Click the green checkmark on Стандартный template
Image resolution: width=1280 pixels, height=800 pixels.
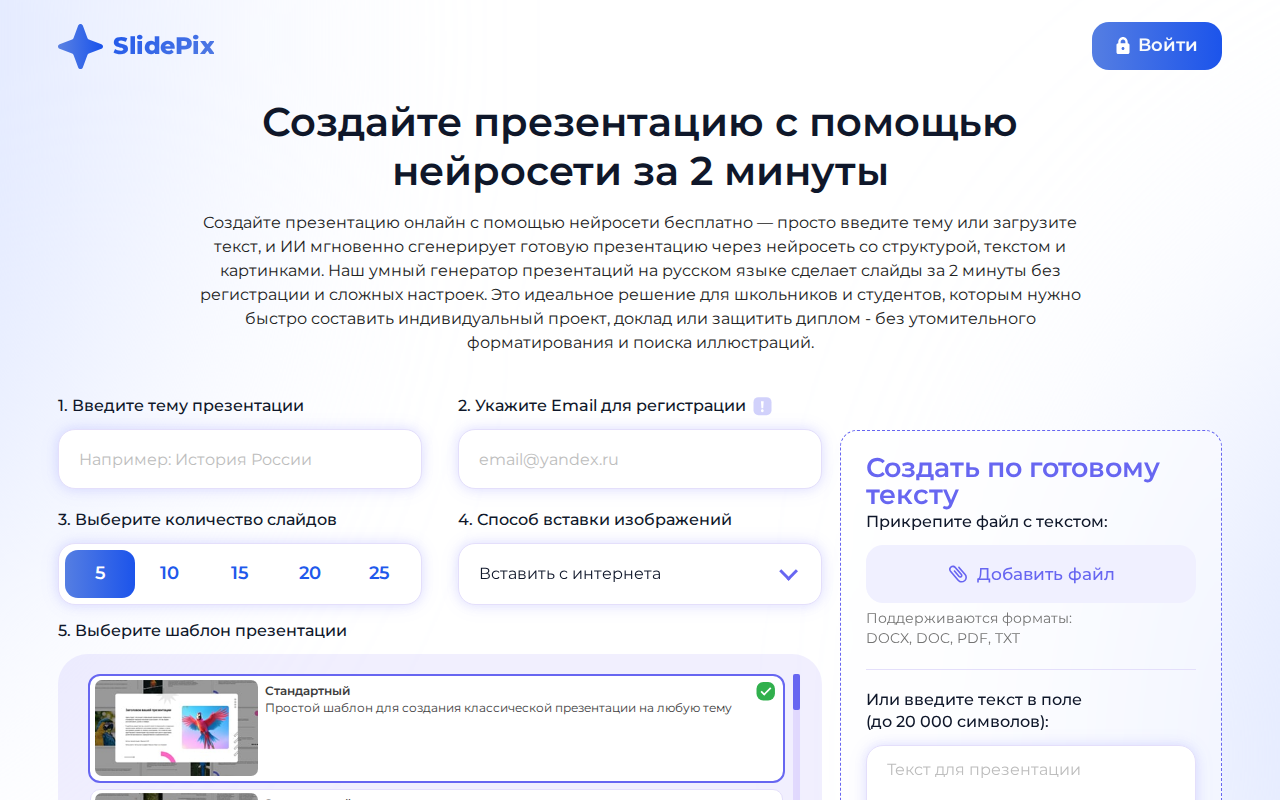point(765,690)
